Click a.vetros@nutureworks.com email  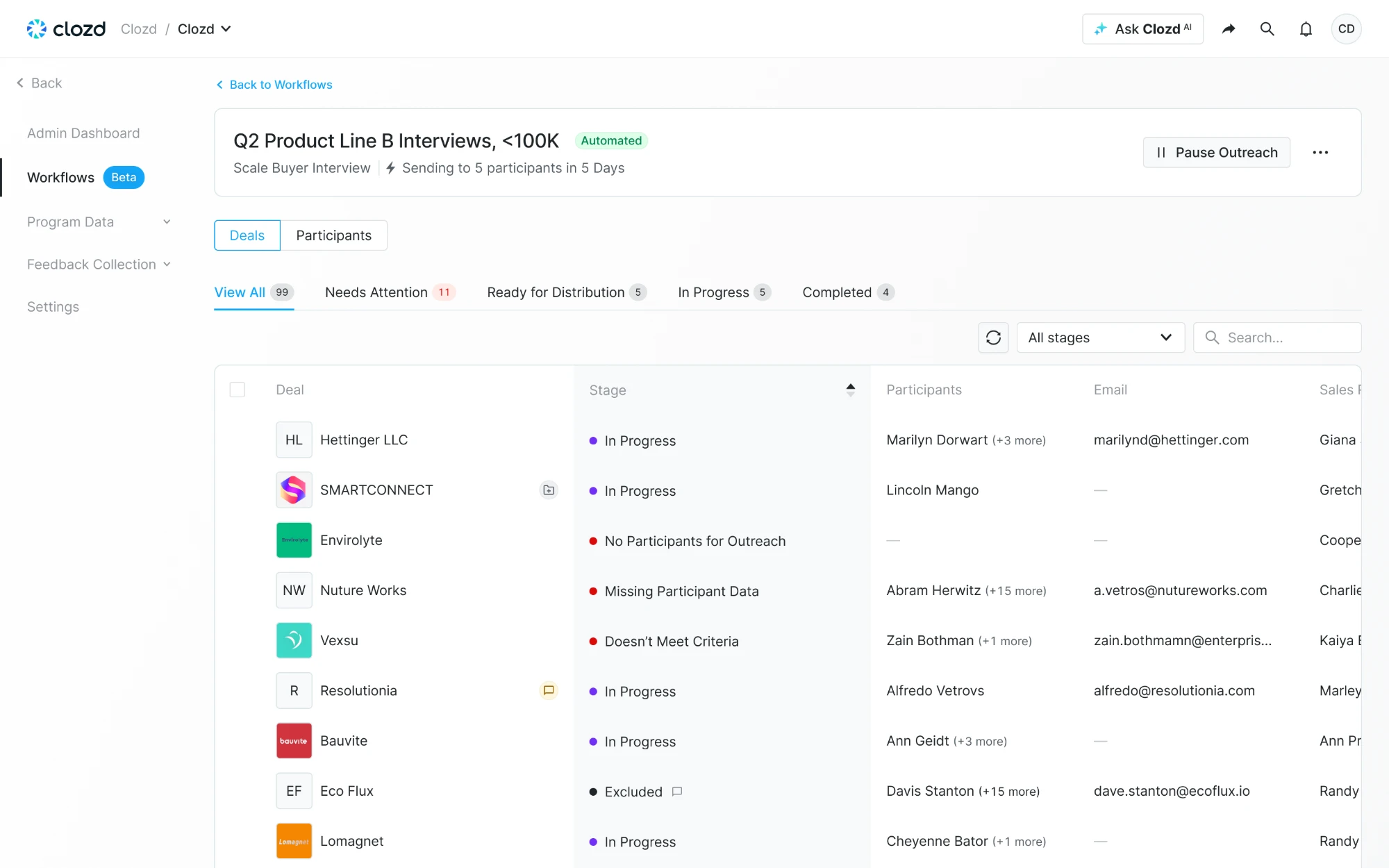[1180, 590]
